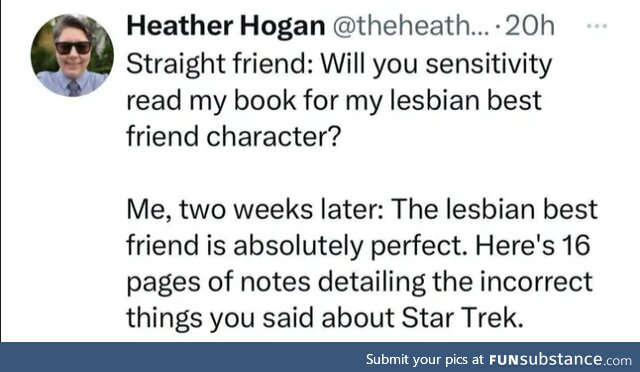The height and width of the screenshot is (372, 640).
Task: Click the 'friend character?' line
Action: [233, 136]
